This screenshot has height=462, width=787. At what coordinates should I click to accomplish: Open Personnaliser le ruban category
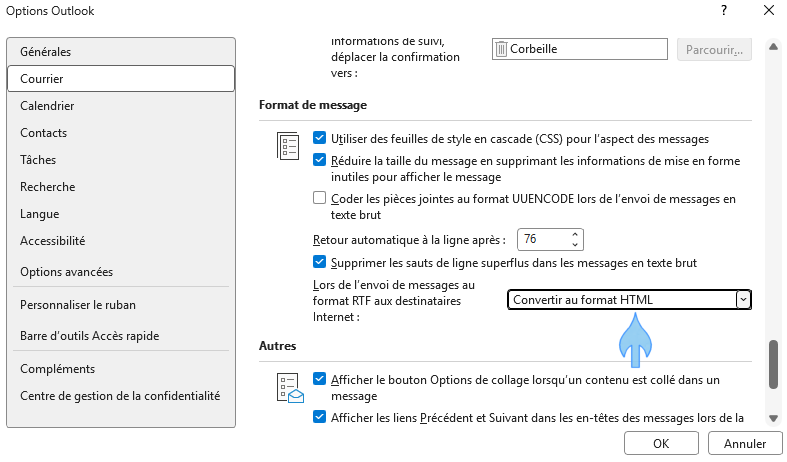(x=121, y=305)
